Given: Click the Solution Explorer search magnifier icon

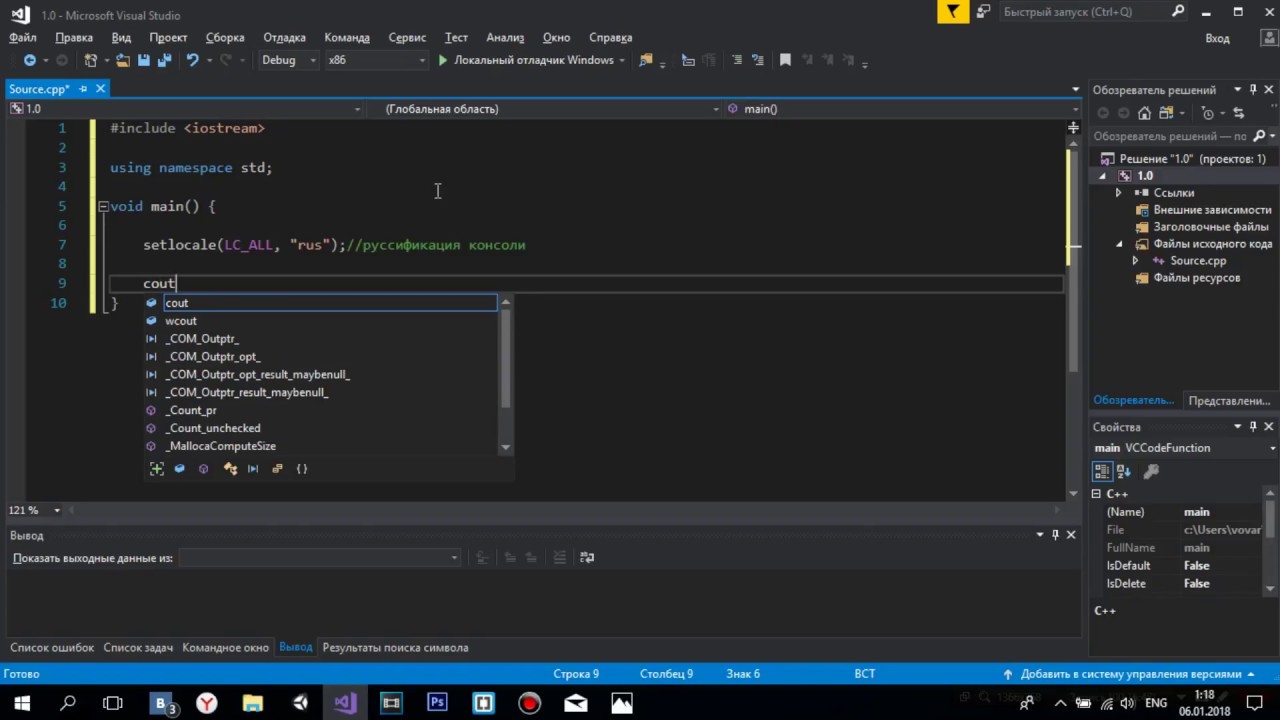Looking at the screenshot, I should tap(1260, 136).
